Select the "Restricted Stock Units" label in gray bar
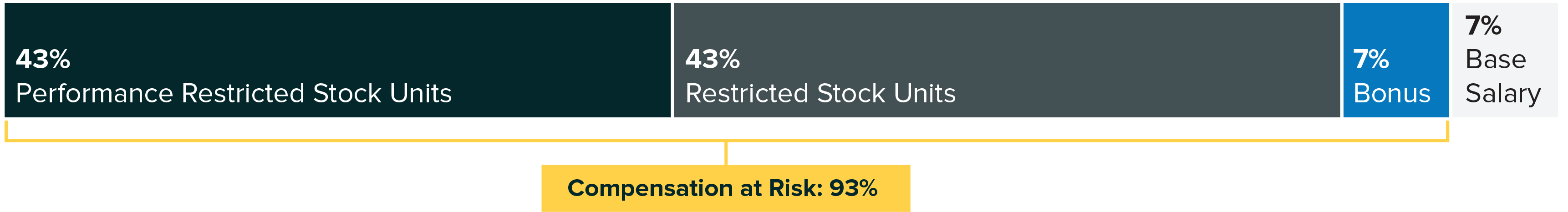 coord(820,94)
